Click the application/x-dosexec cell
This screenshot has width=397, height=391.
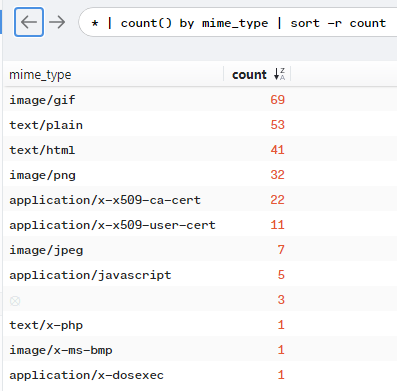click(87, 375)
